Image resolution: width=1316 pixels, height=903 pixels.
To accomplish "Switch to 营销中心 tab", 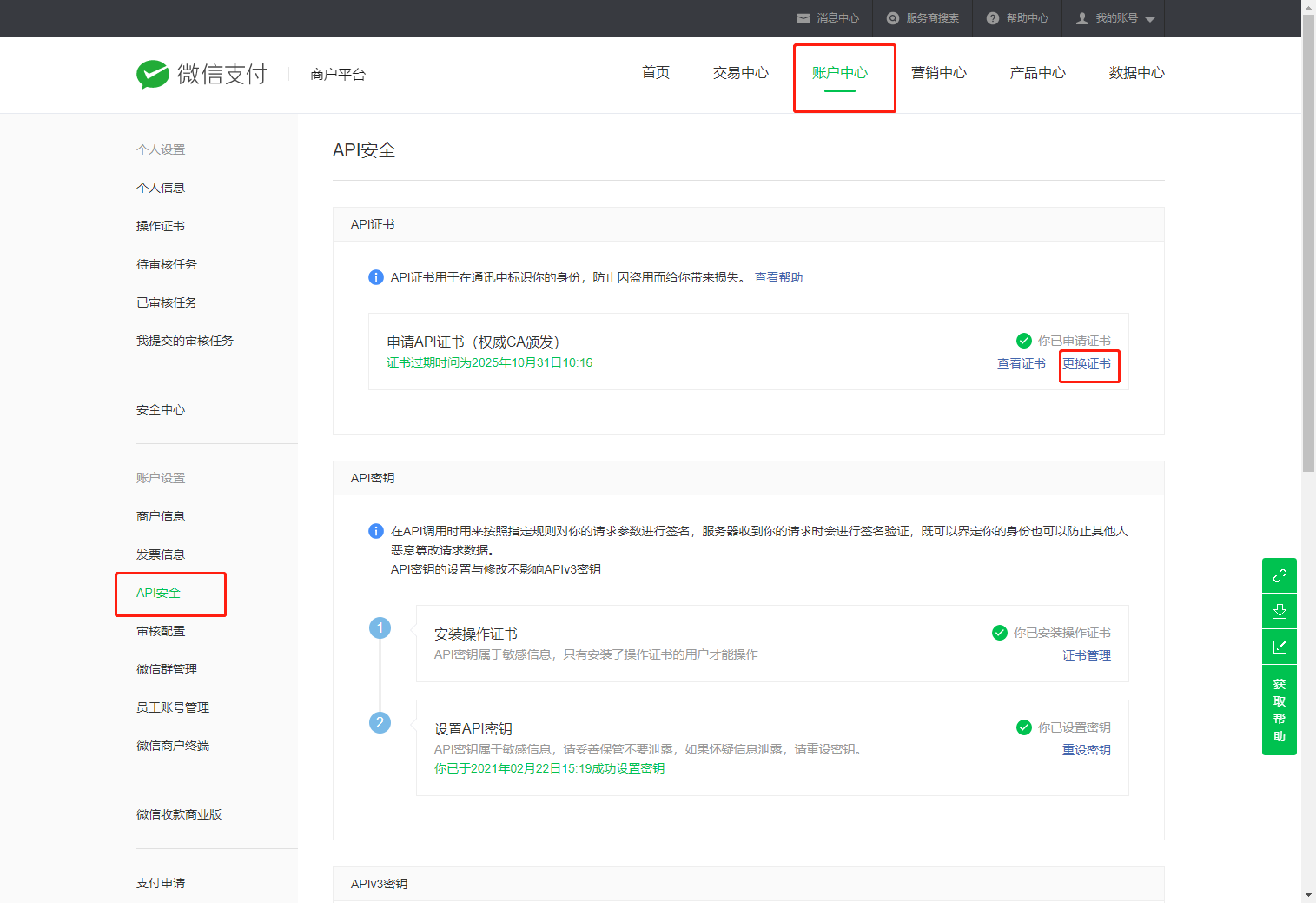I will pyautogui.click(x=939, y=73).
